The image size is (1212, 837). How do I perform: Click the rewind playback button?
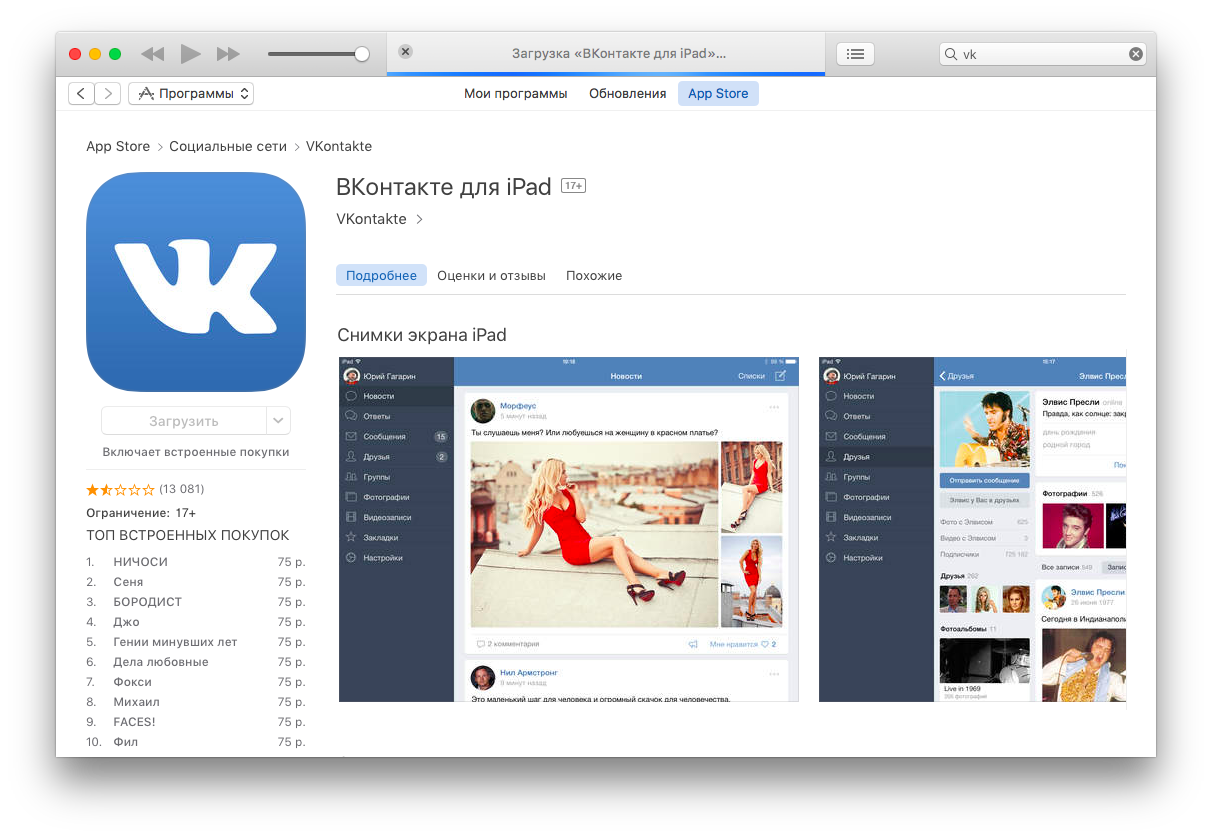point(152,54)
